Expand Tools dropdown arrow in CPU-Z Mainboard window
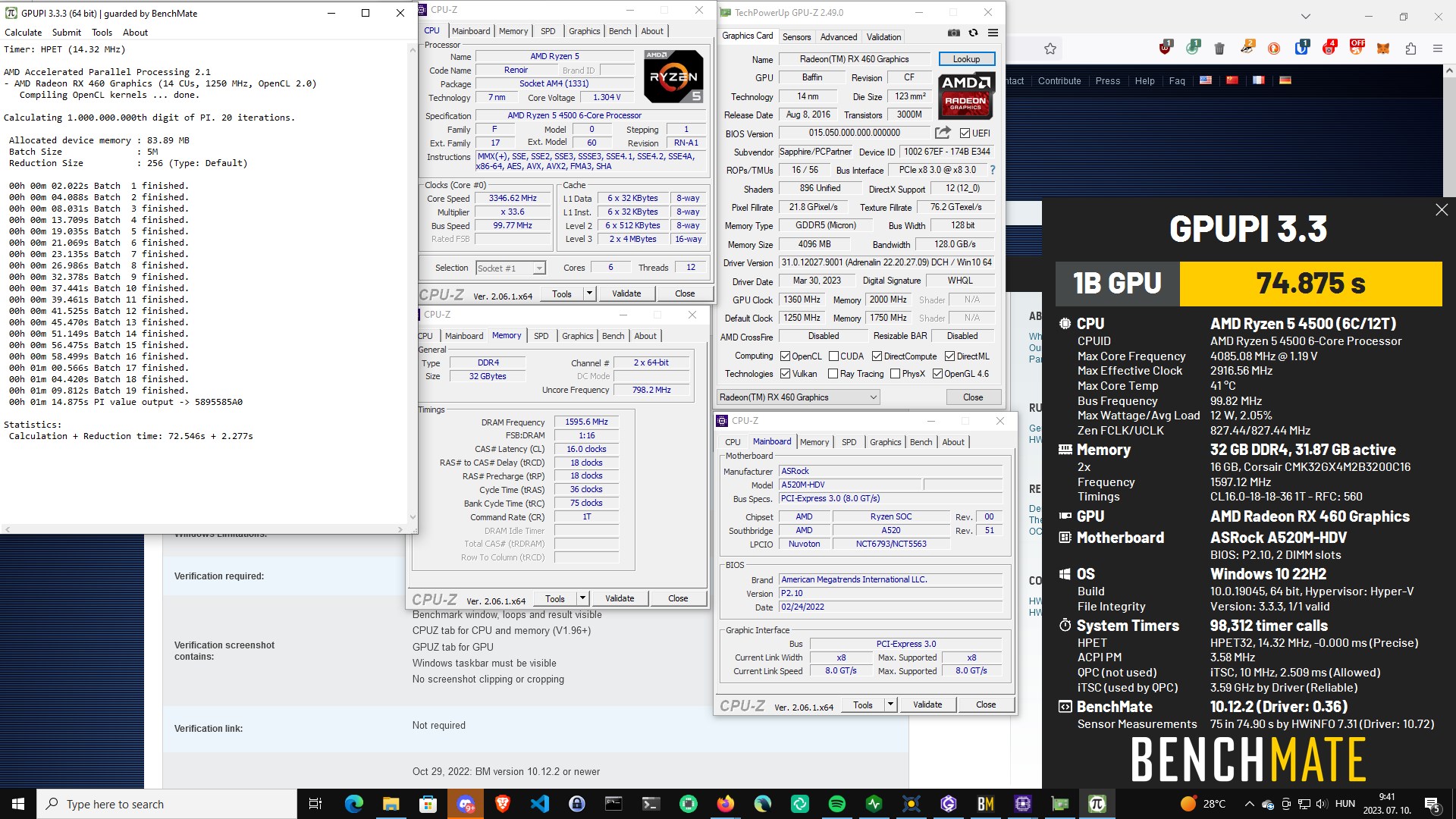Screen dimensions: 1456x819 [x=890, y=704]
